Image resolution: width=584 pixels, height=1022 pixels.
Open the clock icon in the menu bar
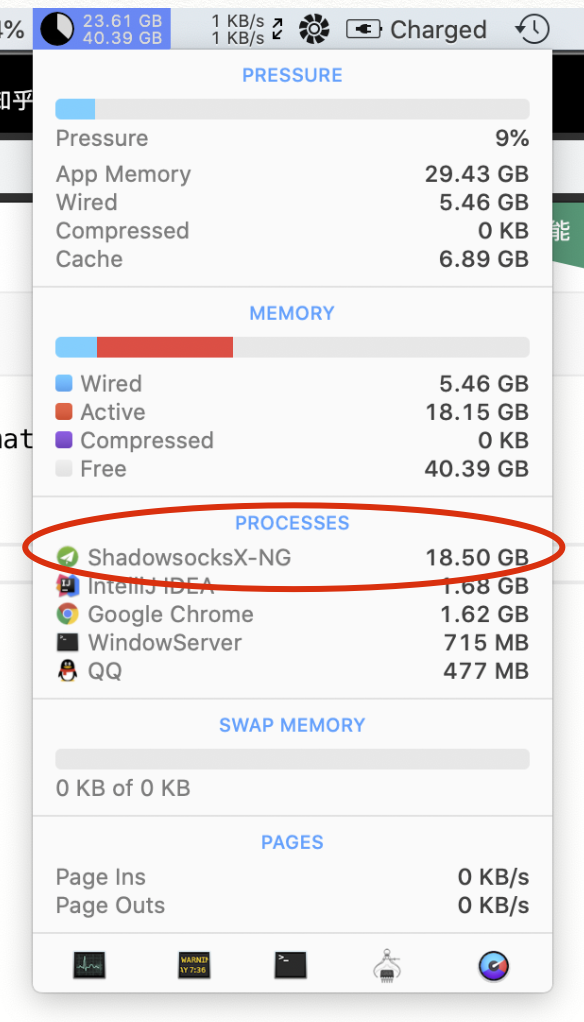click(532, 29)
